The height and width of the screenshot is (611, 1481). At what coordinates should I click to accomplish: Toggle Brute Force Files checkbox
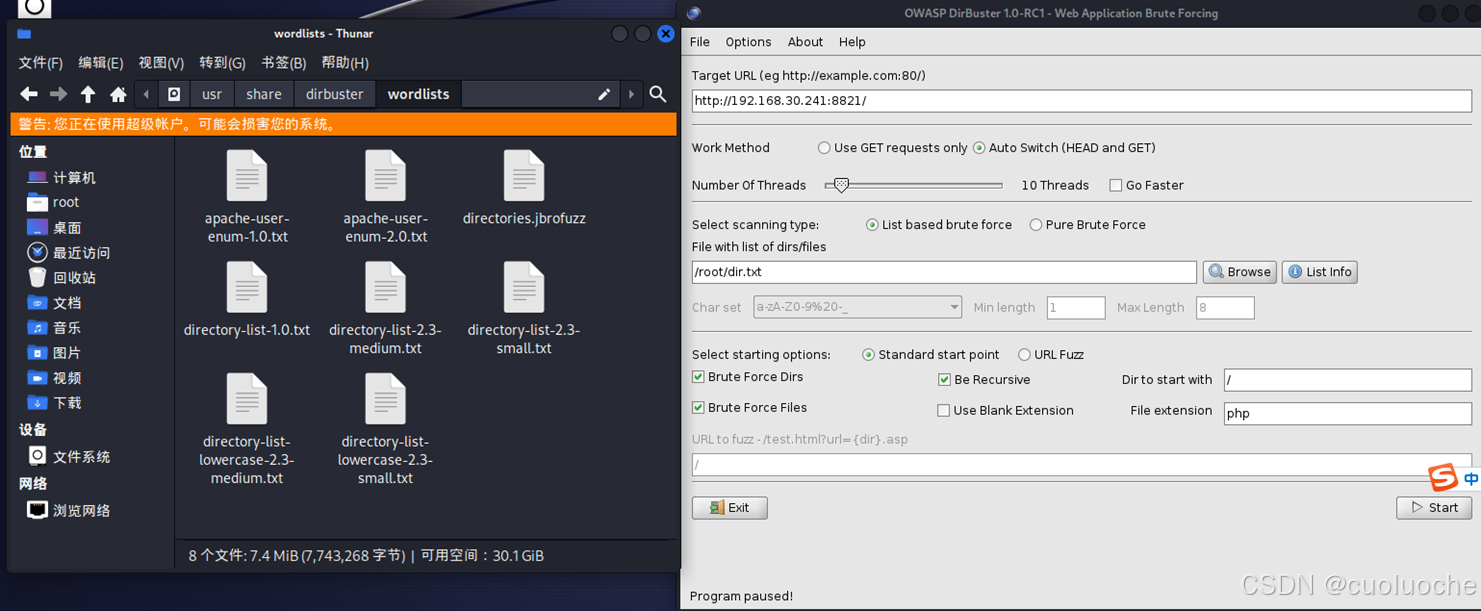(698, 408)
